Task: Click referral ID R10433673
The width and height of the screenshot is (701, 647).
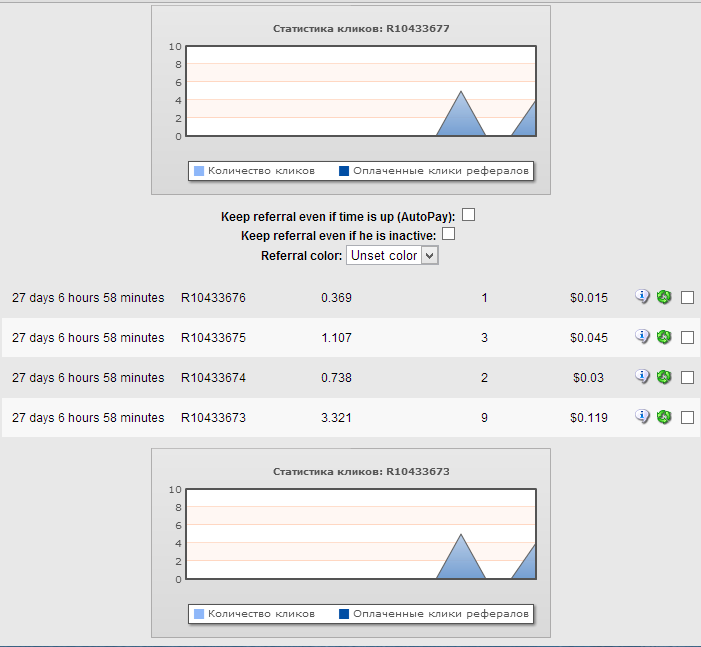Action: click(213, 418)
